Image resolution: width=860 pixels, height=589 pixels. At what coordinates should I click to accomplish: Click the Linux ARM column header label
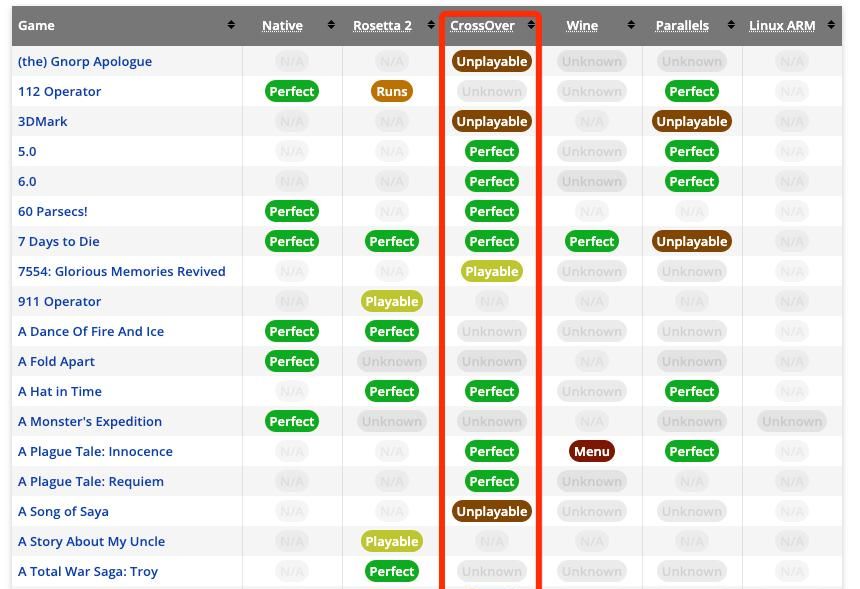click(782, 25)
